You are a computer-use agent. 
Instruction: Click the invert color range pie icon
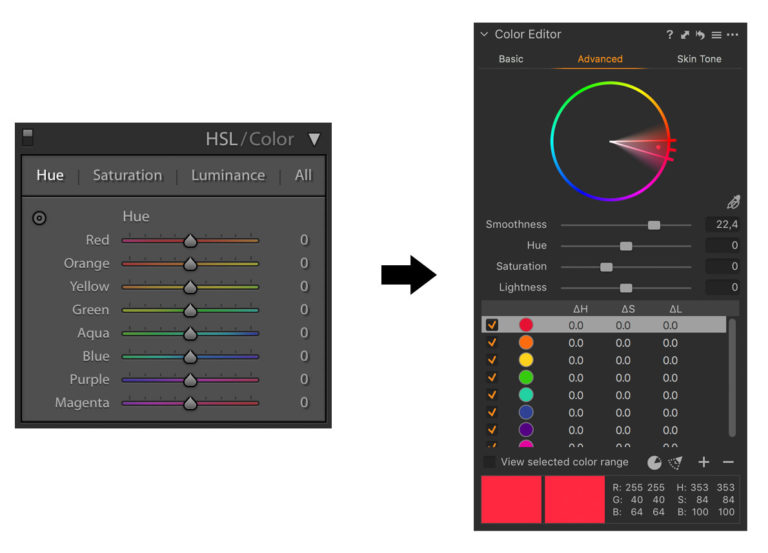tap(654, 462)
